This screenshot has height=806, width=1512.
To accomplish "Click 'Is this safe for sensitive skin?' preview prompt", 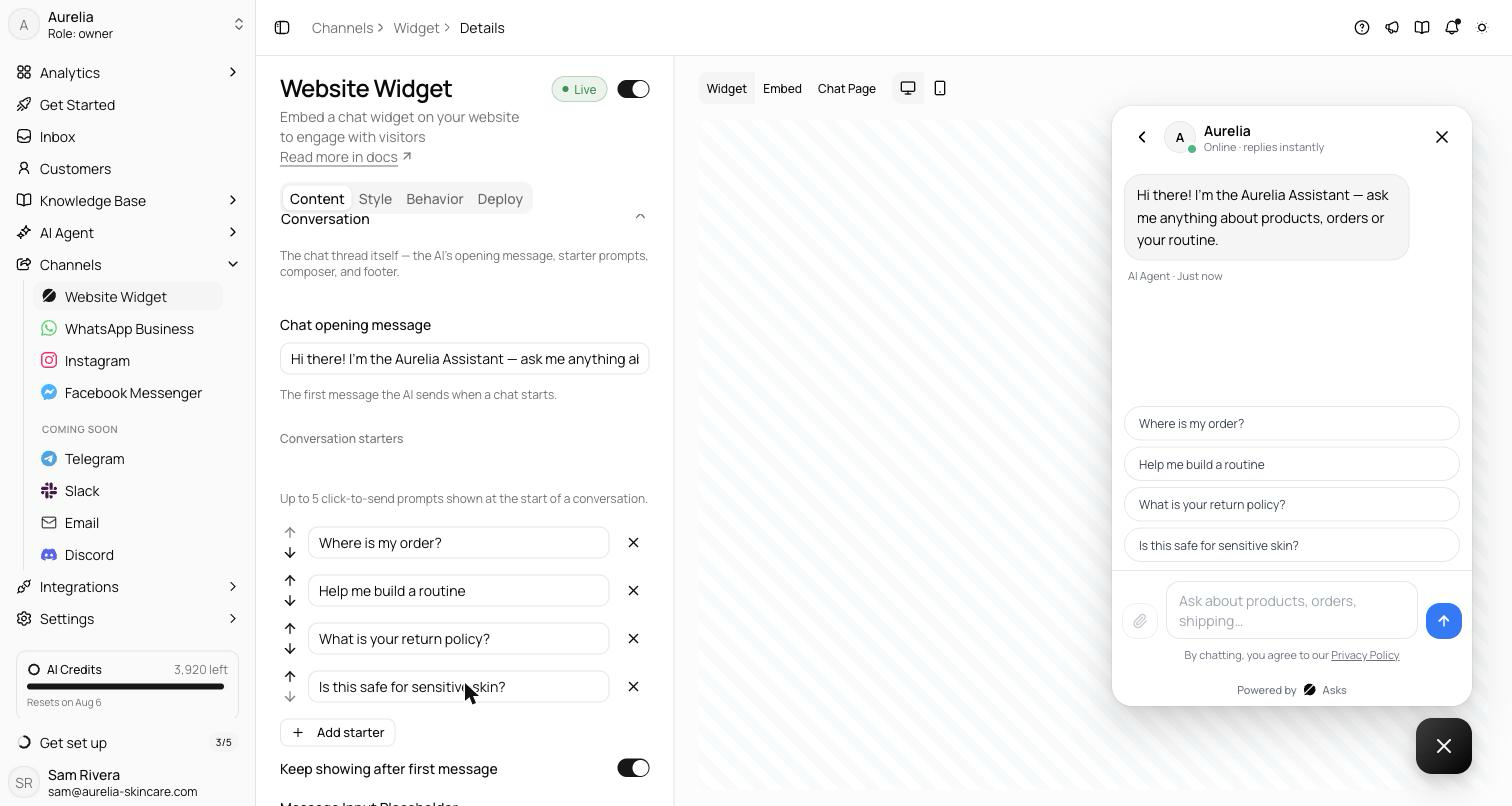I will [1292, 545].
